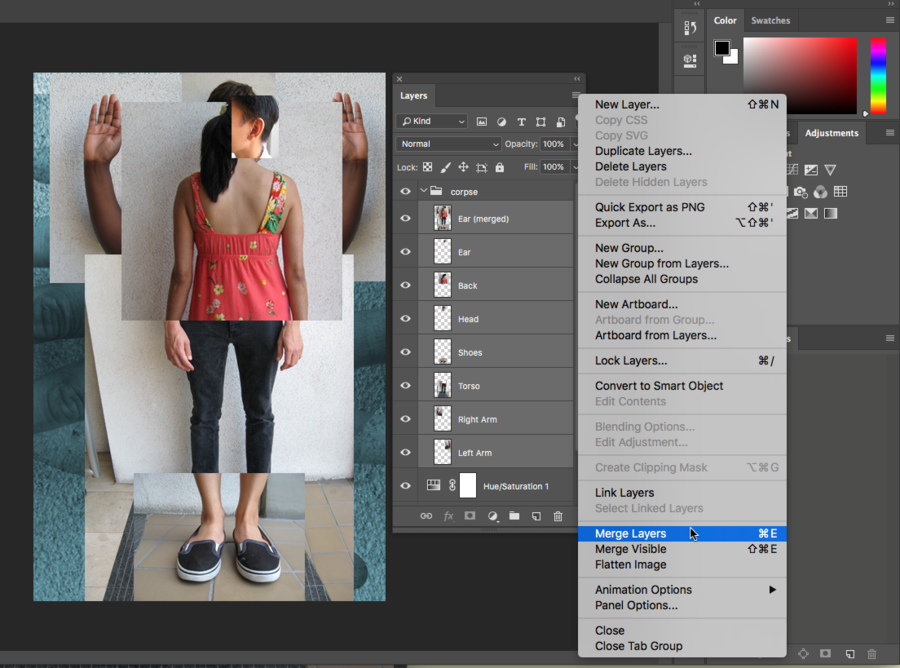Viewport: 900px width, 668px height.
Task: Click the create new layer icon
Action: (x=536, y=516)
